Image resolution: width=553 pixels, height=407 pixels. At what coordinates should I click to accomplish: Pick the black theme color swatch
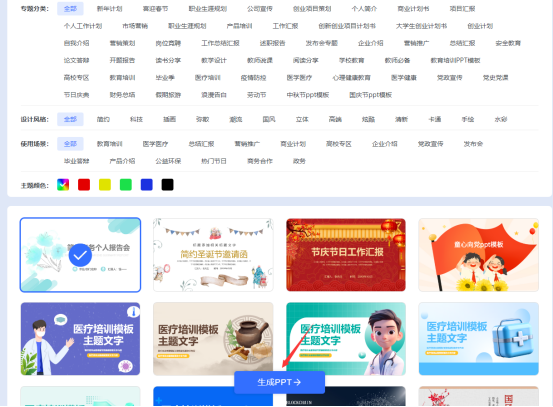(x=168, y=184)
